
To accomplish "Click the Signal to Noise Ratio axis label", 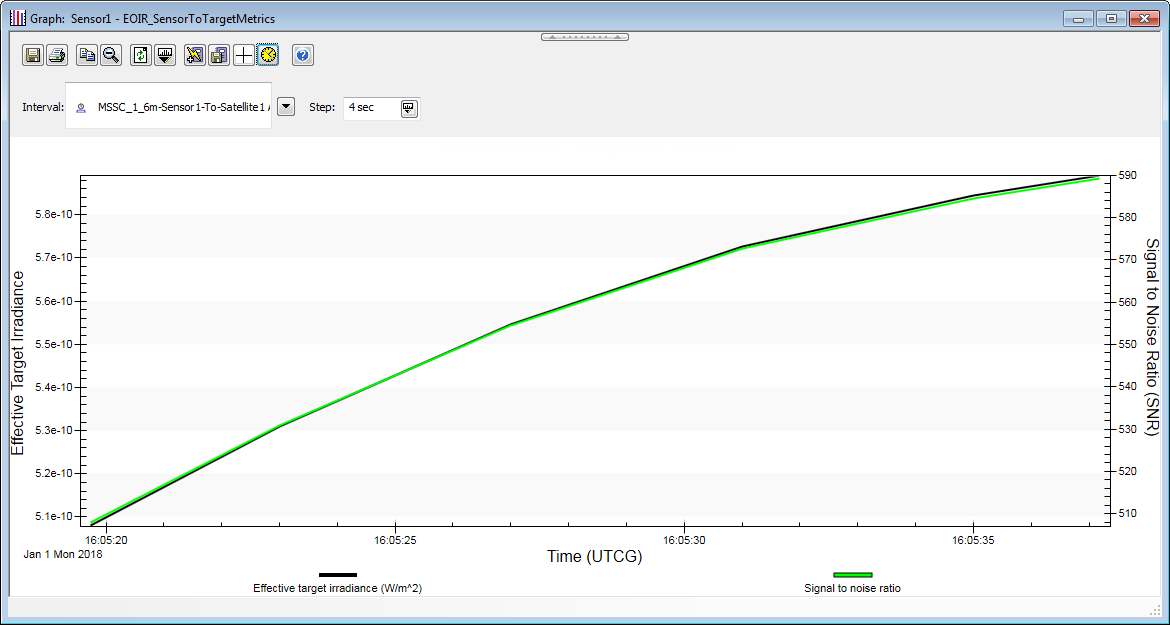I will 1152,337.
